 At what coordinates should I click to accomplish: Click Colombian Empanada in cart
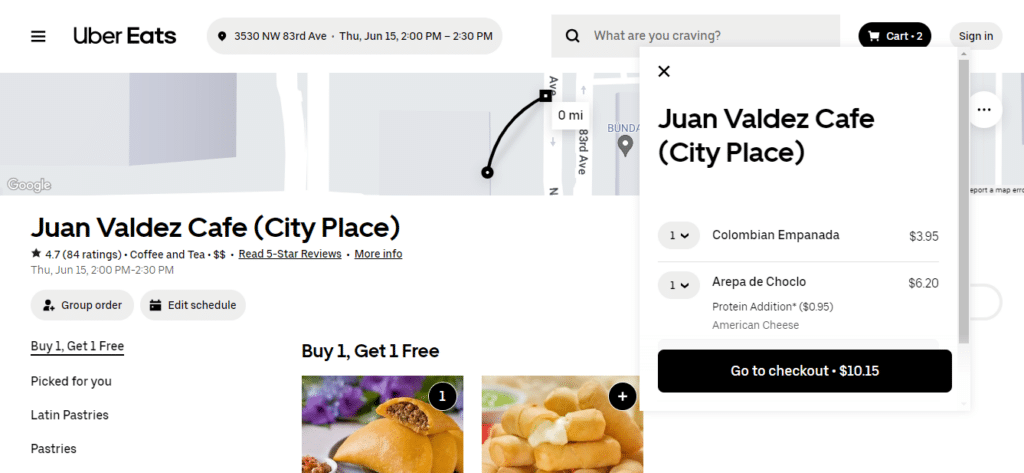pos(776,235)
